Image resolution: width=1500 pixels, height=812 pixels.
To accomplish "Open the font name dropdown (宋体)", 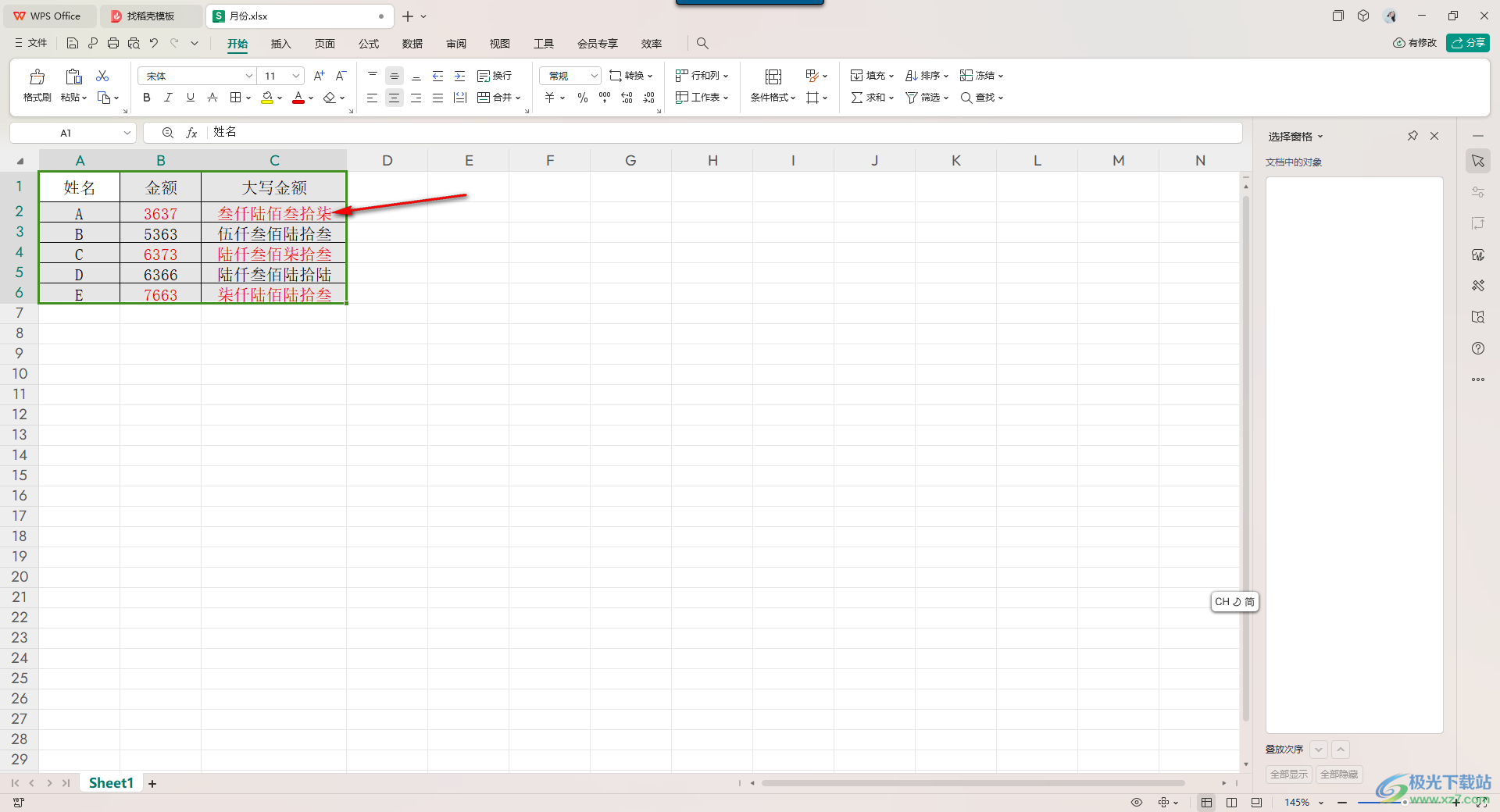I will [249, 76].
